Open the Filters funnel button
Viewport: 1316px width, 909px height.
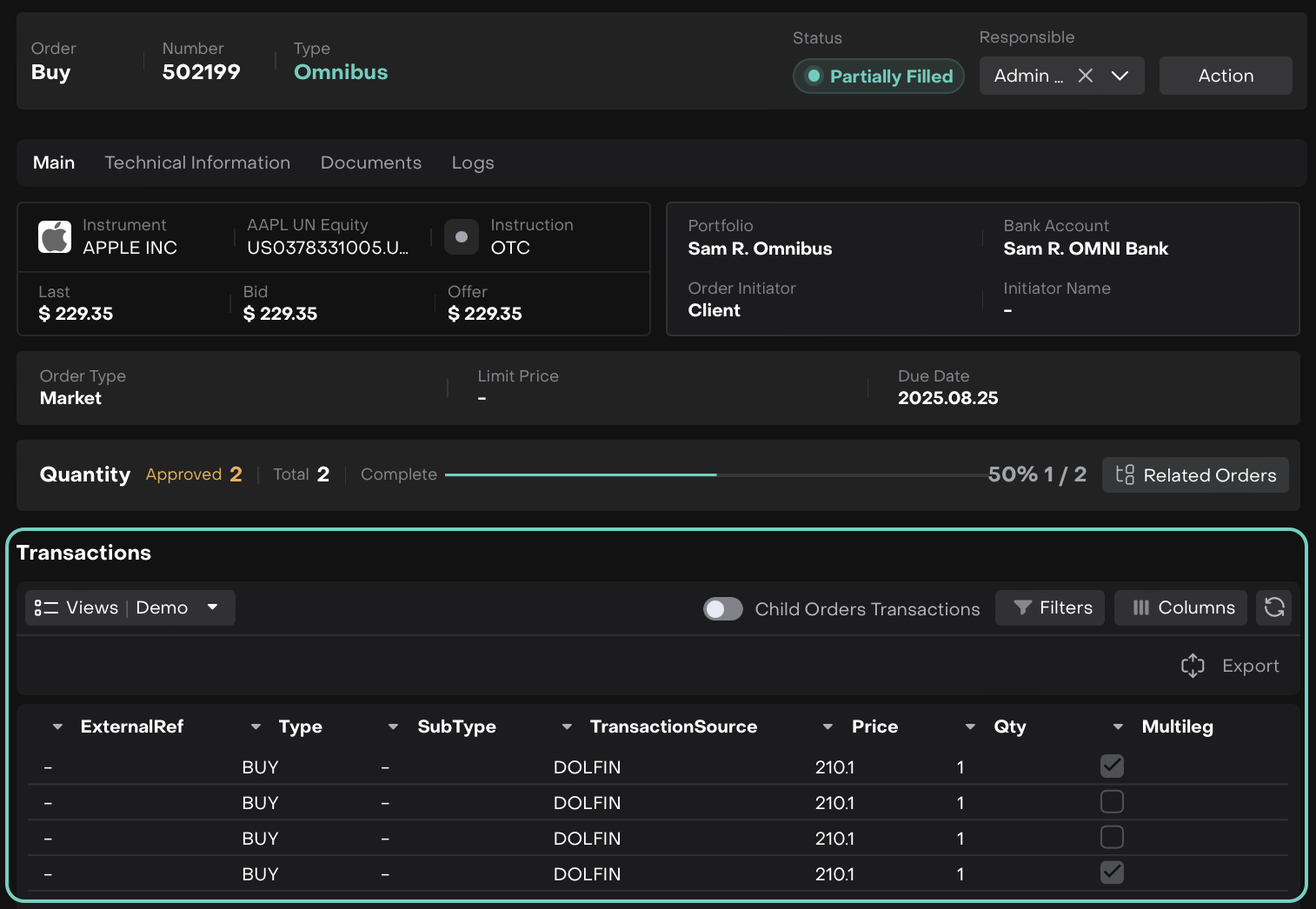[x=1050, y=607]
